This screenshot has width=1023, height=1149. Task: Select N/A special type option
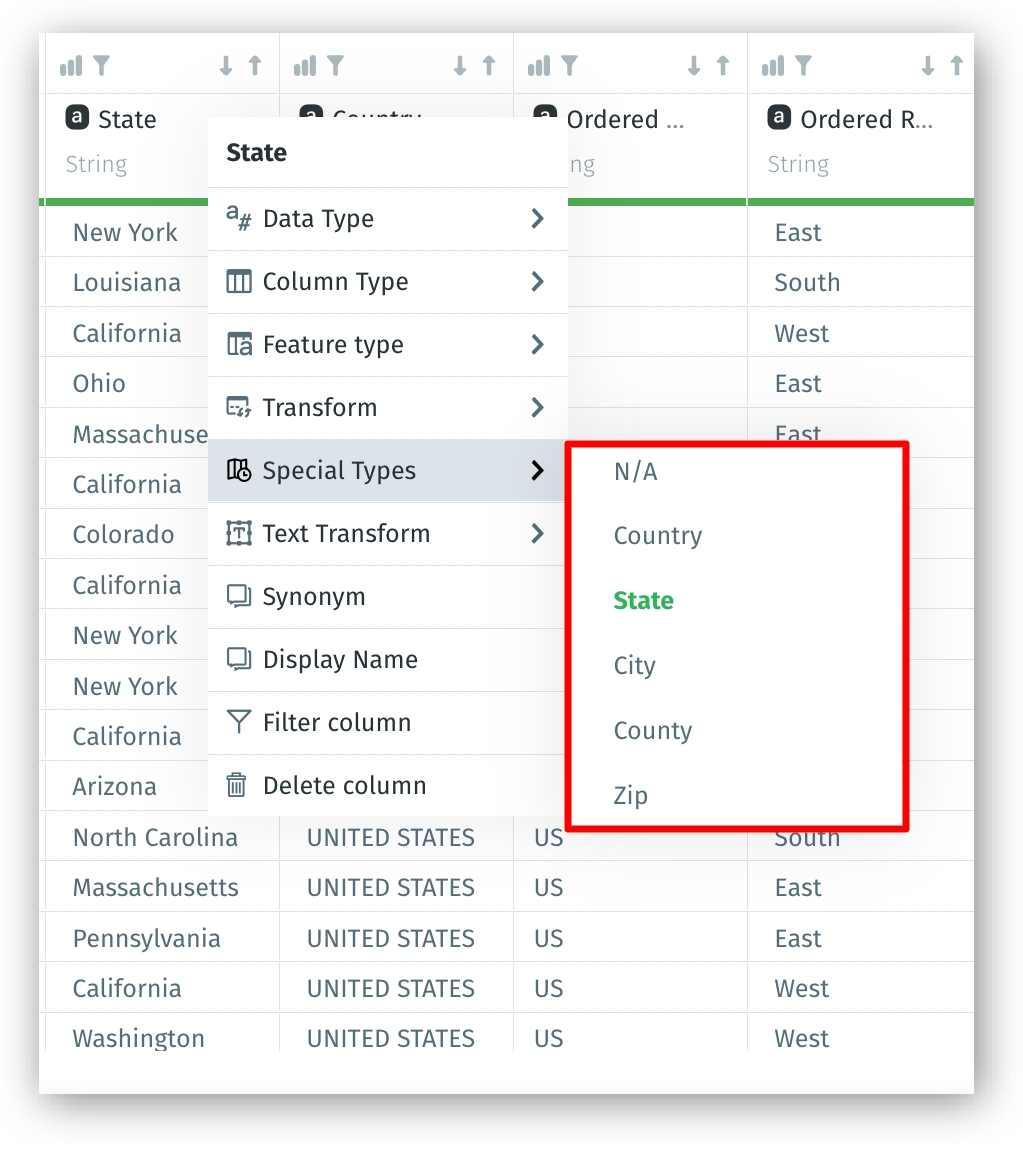coord(635,472)
